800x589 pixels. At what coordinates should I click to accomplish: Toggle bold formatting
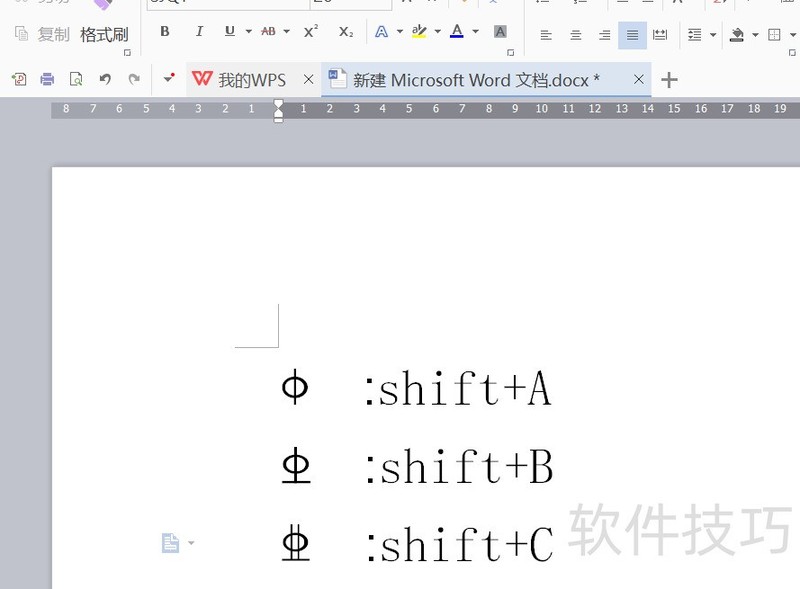point(163,32)
